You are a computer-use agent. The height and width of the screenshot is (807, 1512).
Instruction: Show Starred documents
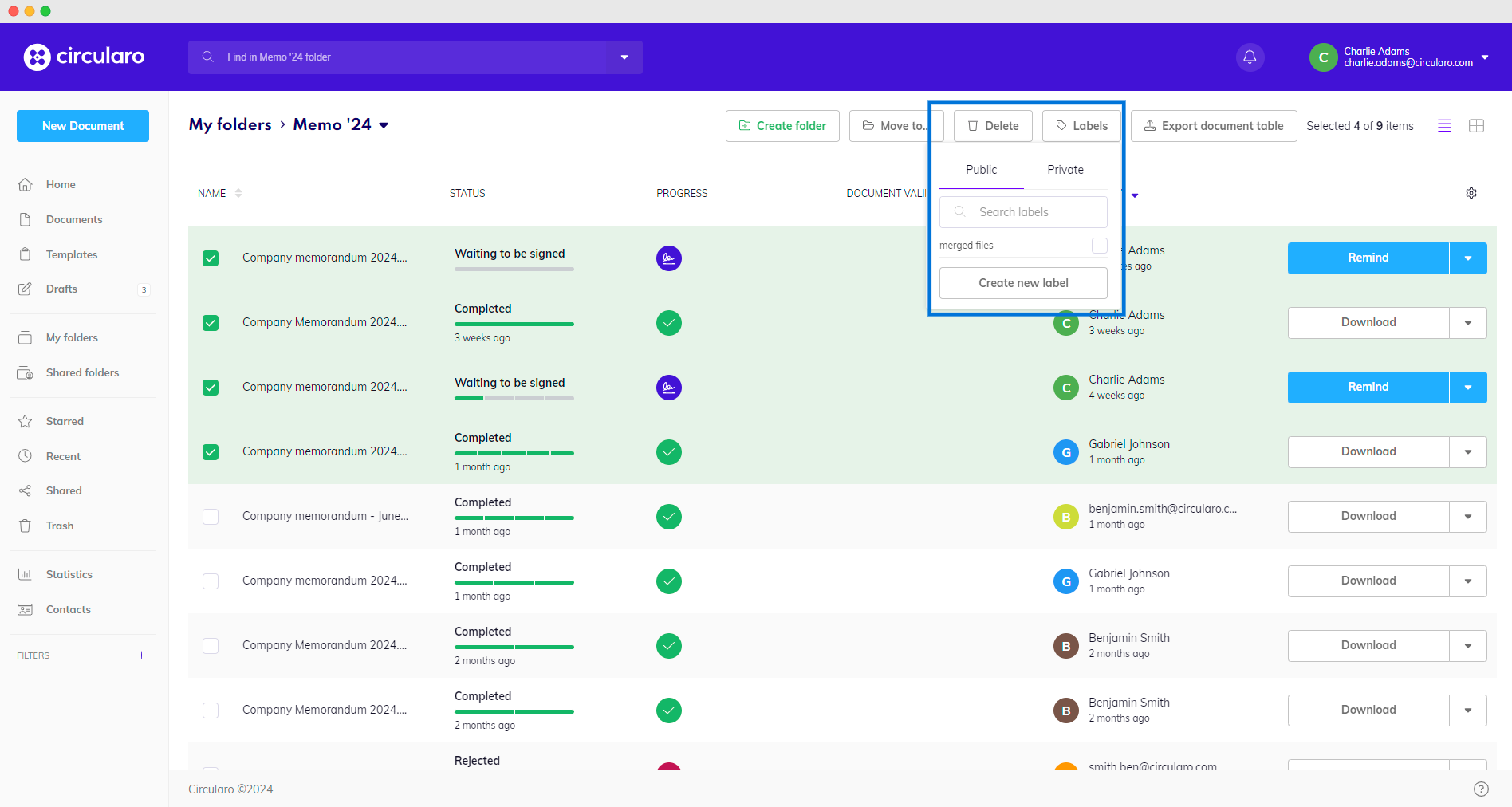(65, 421)
